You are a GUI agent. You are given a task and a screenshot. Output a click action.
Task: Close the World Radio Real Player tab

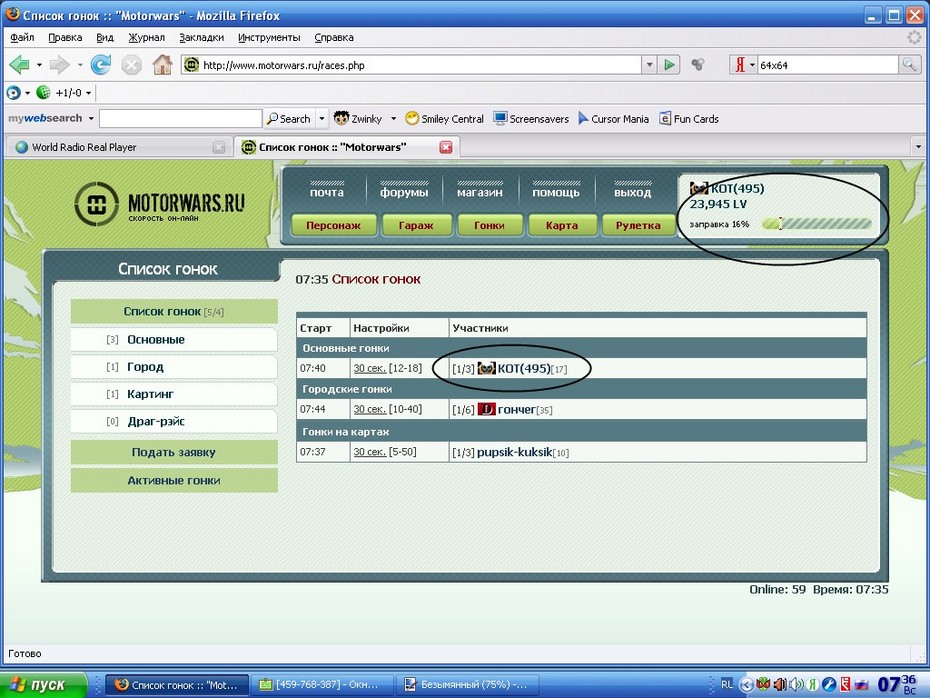coord(219,147)
